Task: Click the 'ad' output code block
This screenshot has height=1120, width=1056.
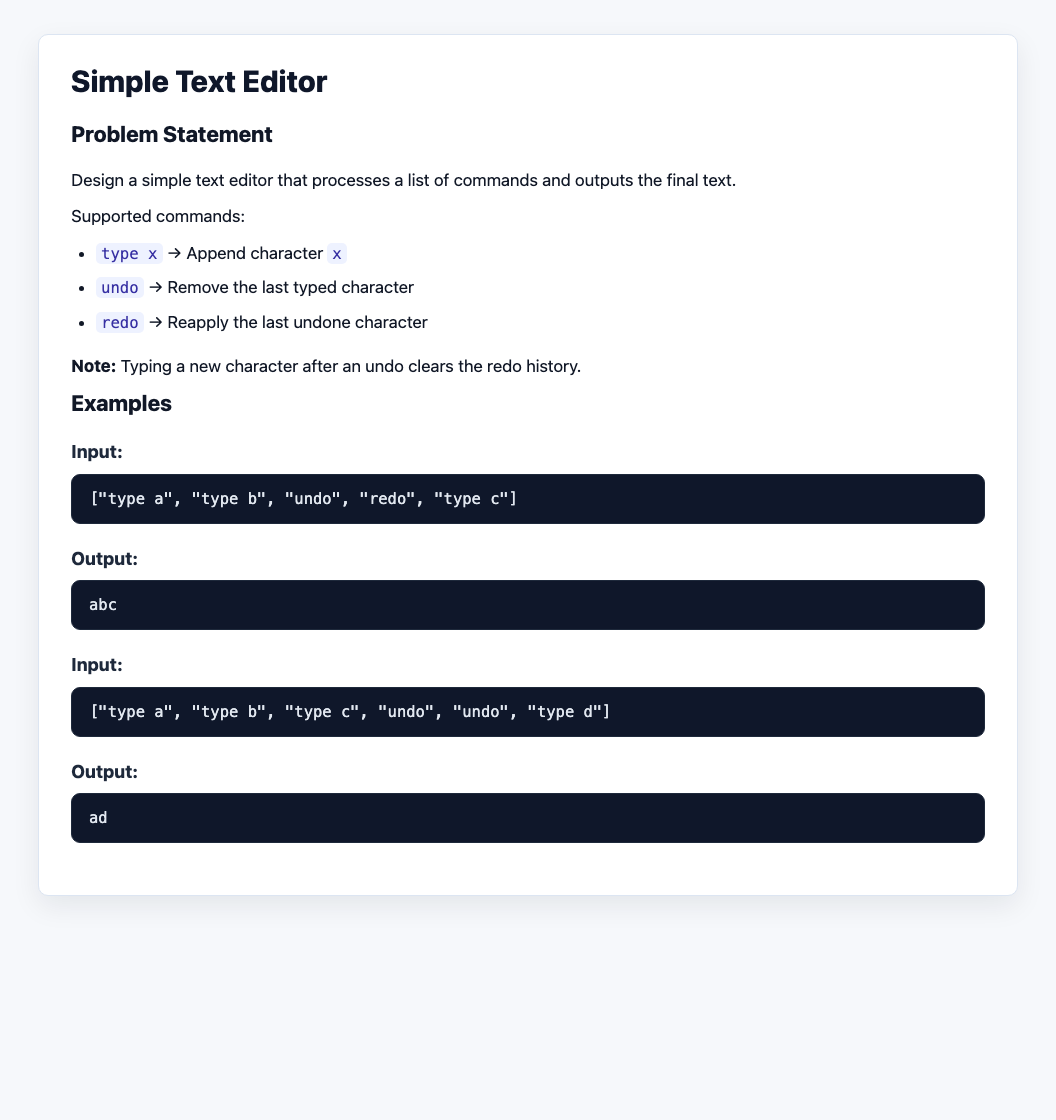Action: click(x=528, y=818)
